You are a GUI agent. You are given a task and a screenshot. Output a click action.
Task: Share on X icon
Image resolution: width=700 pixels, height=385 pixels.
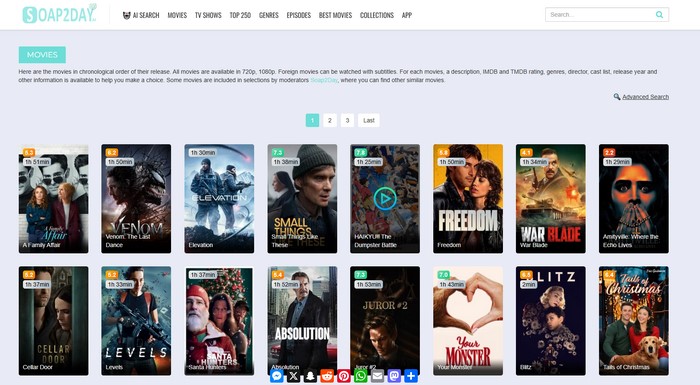click(x=293, y=376)
